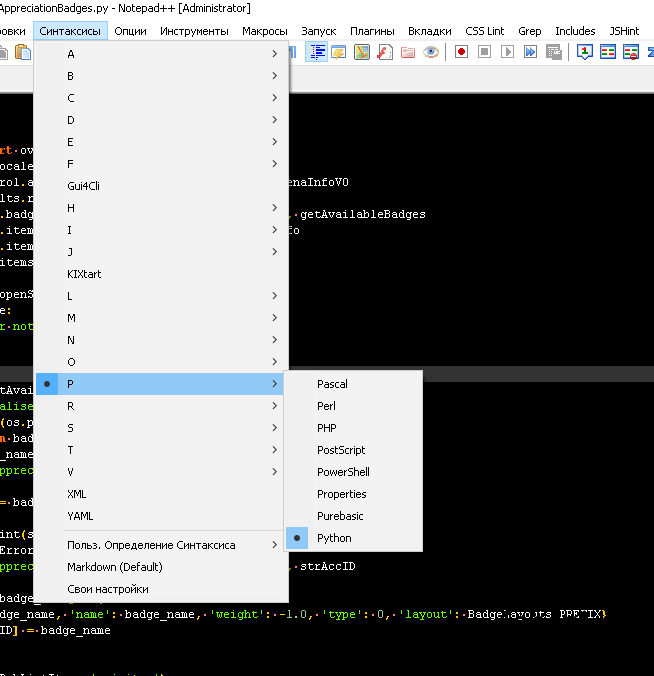Open the JSHint menu
Image resolution: width=654 pixels, height=676 pixels.
[624, 31]
